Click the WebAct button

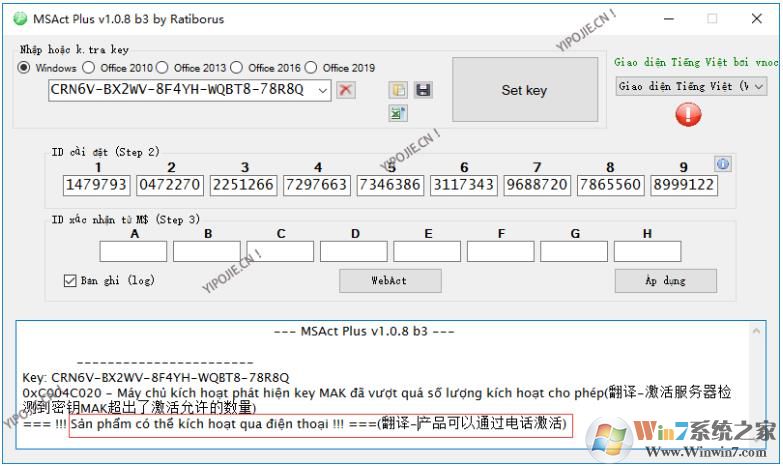pyautogui.click(x=390, y=281)
